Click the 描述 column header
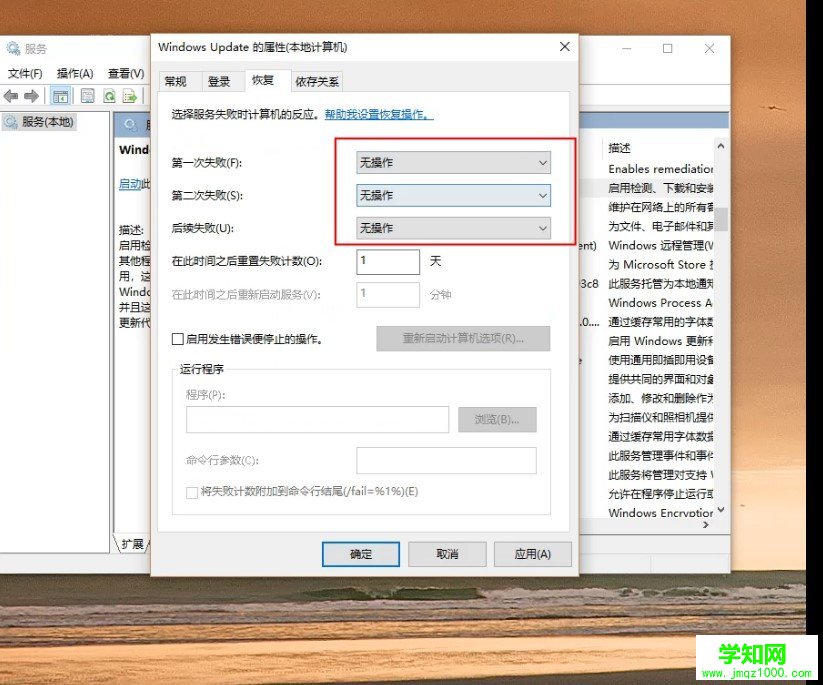This screenshot has height=685, width=823. click(x=619, y=148)
